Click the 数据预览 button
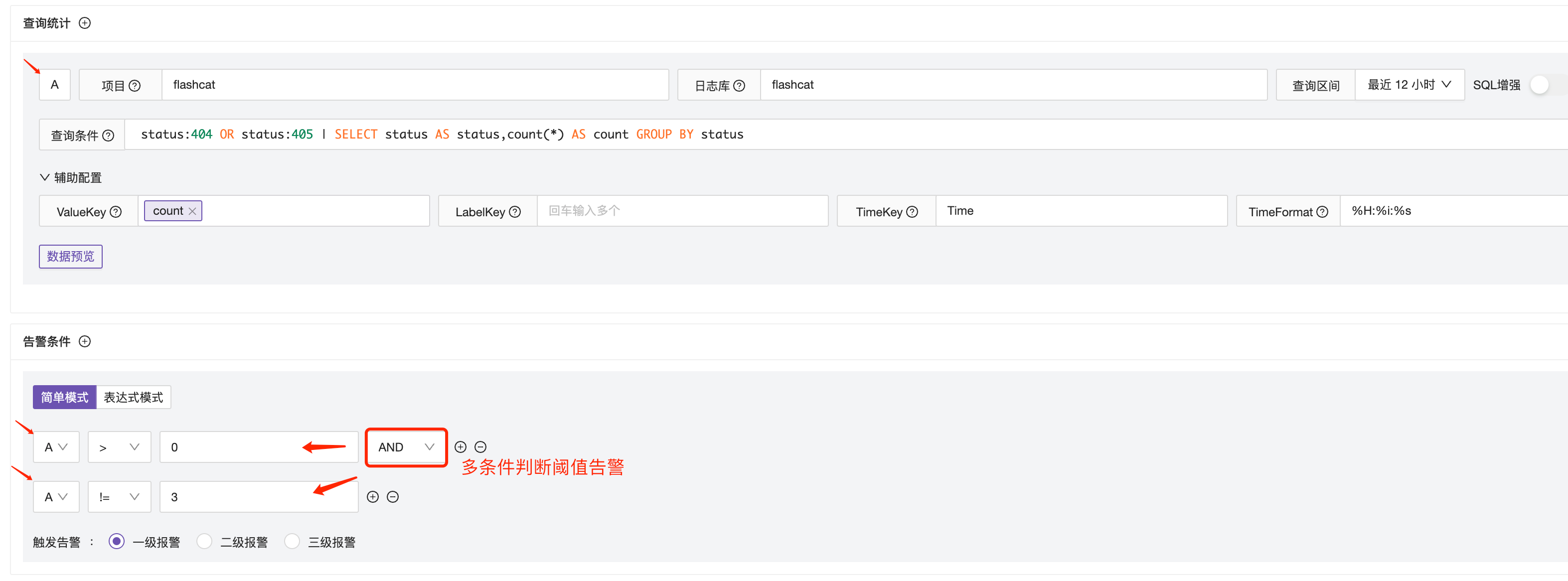Viewport: 1568px width, 581px height. [x=71, y=257]
